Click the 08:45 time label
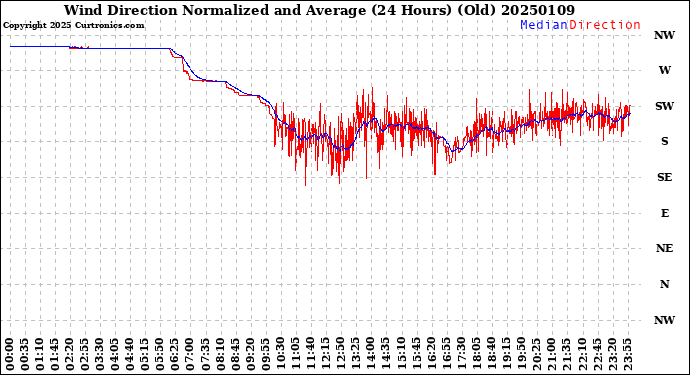The width and height of the screenshot is (690, 375). [236, 355]
